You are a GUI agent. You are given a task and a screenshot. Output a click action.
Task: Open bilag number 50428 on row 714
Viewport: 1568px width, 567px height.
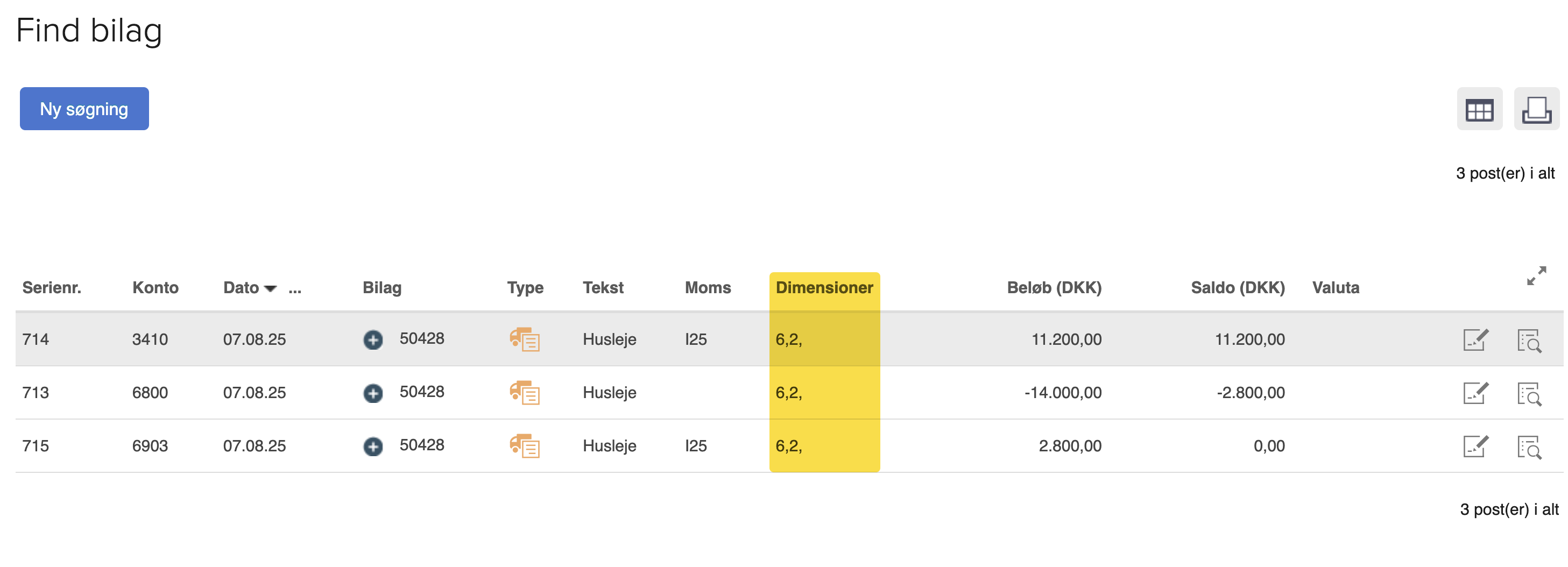[422, 339]
